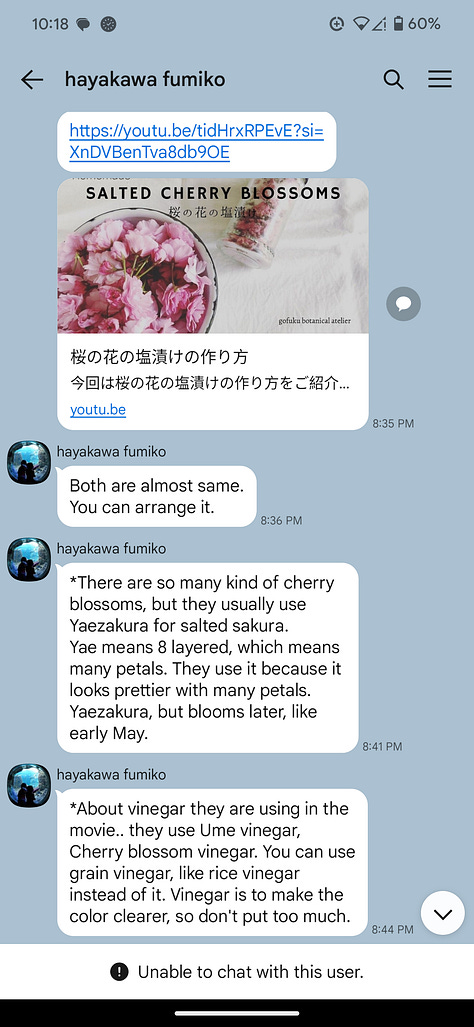The image size is (474, 1027).
Task: Tap the back arrow in chat header
Action: (31, 80)
